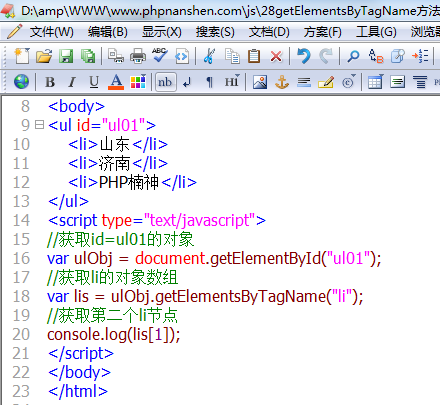
Task: Insert a paragraph tag with the pilcrow icon
Action: (x=209, y=82)
